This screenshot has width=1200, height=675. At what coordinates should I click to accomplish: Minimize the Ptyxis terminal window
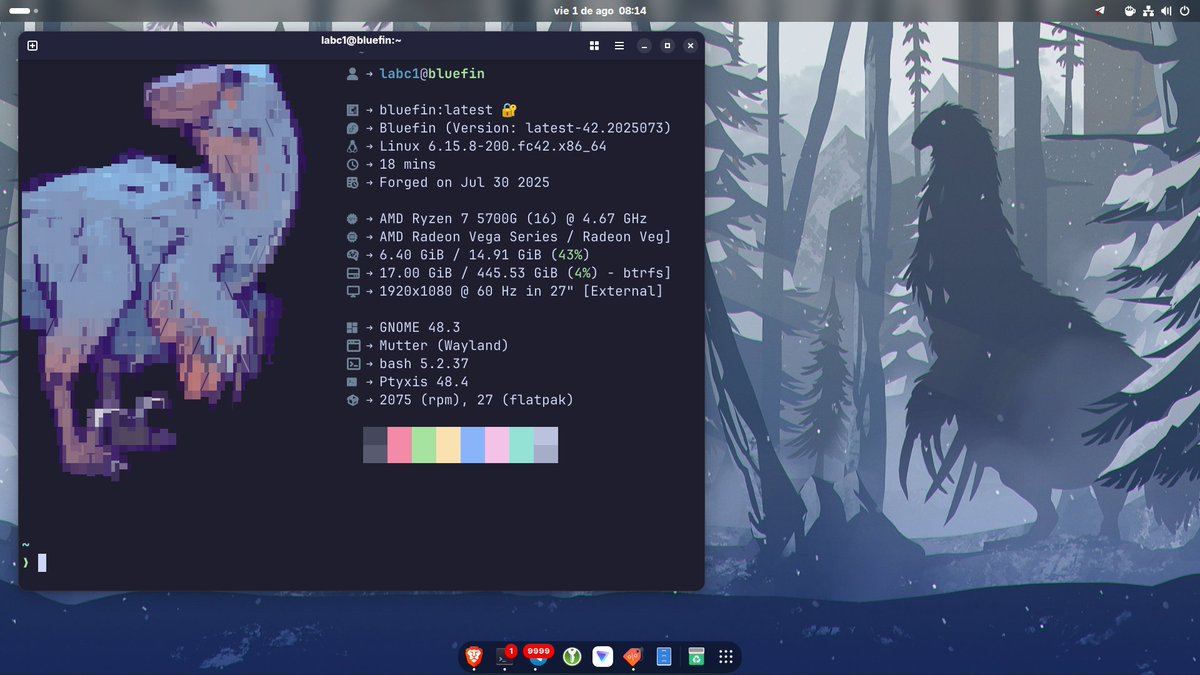(644, 45)
